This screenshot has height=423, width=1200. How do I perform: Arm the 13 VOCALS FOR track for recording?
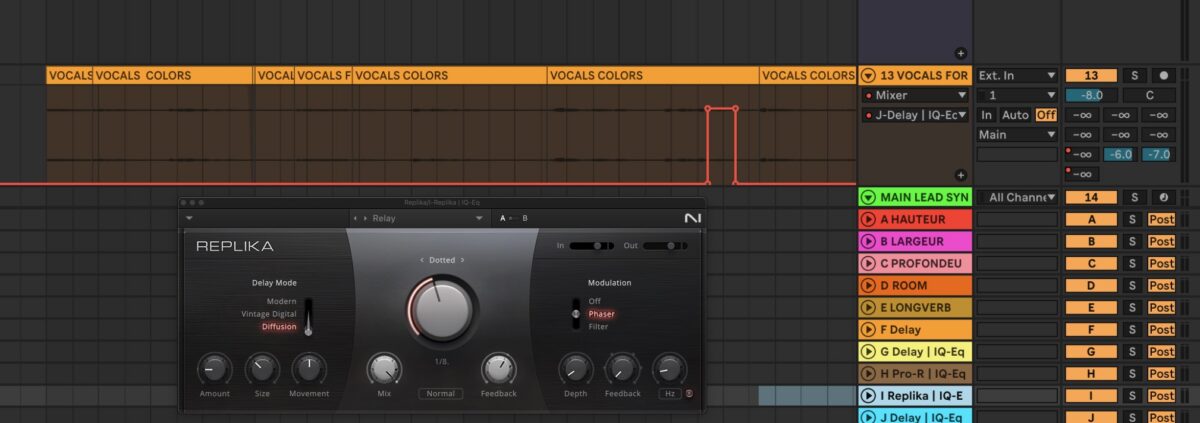click(x=1162, y=75)
